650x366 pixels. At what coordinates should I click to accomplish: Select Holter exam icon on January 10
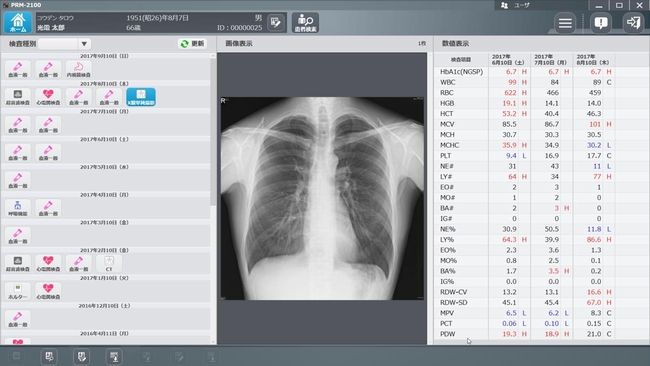click(x=17, y=291)
